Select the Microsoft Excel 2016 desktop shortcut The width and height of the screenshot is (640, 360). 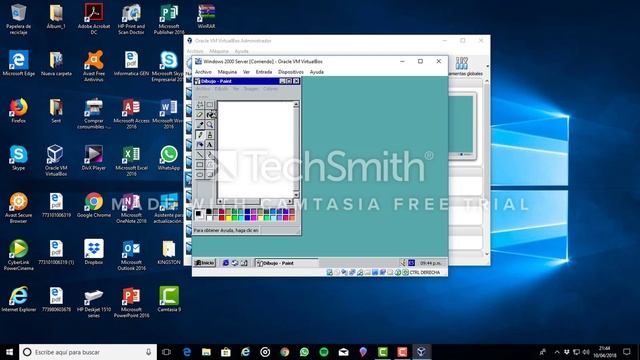(x=131, y=161)
